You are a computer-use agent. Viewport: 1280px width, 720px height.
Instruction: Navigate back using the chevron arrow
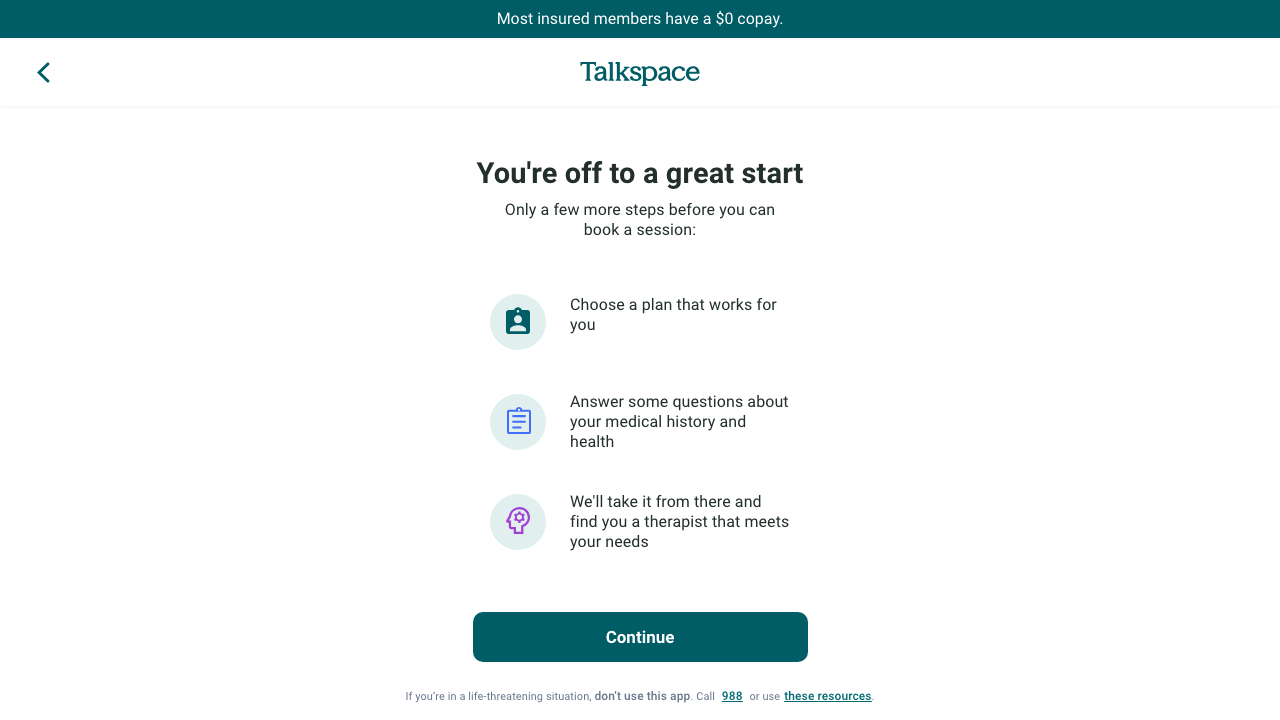42,72
